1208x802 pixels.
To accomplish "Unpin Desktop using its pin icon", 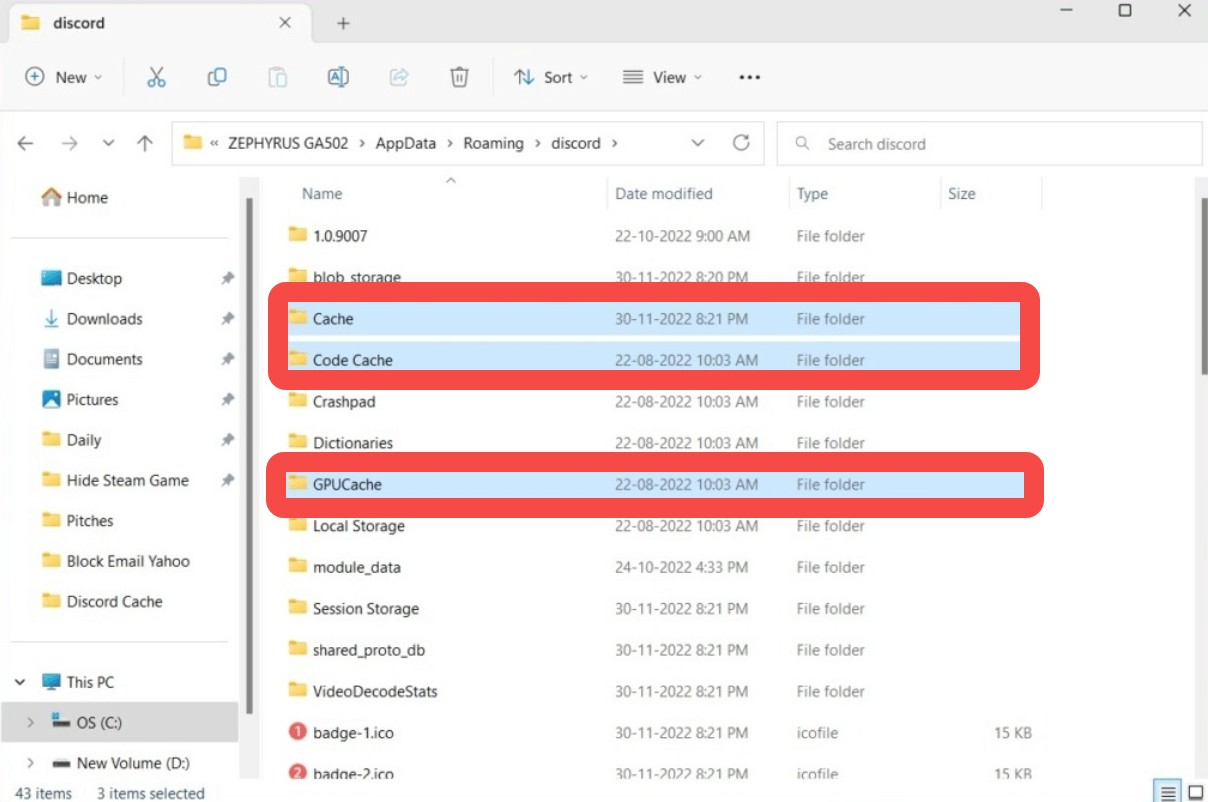I will 227,278.
